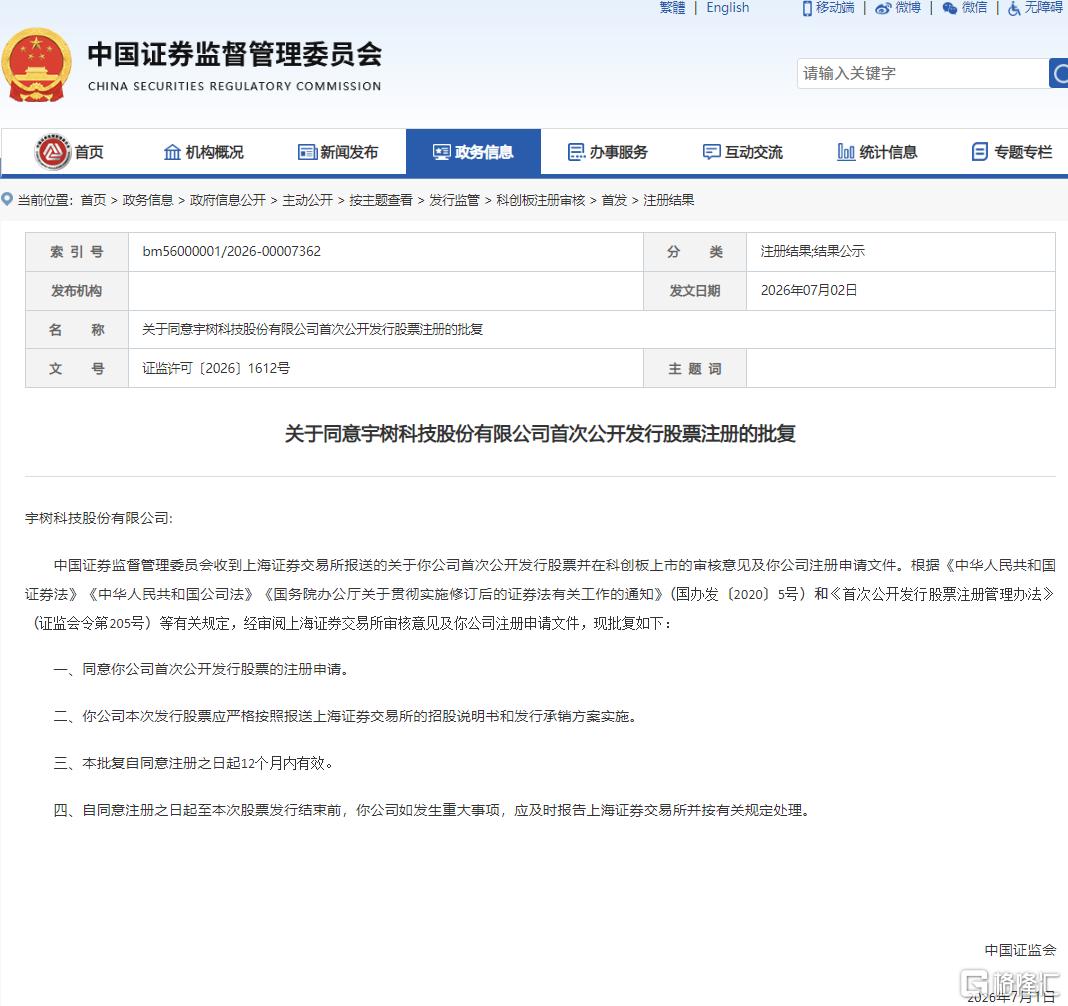Image resolution: width=1068 pixels, height=1006 pixels.
Task: Click the location pin icon by 当前位置
Action: (x=7, y=200)
